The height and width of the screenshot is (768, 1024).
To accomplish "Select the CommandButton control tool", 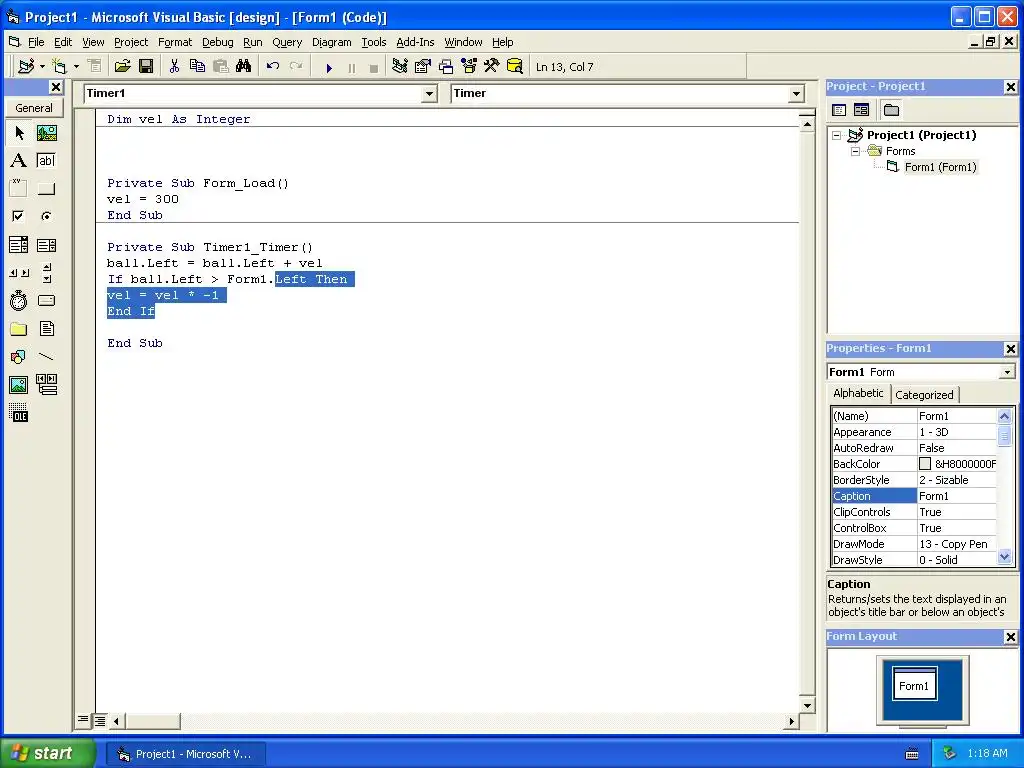I will 46,189.
